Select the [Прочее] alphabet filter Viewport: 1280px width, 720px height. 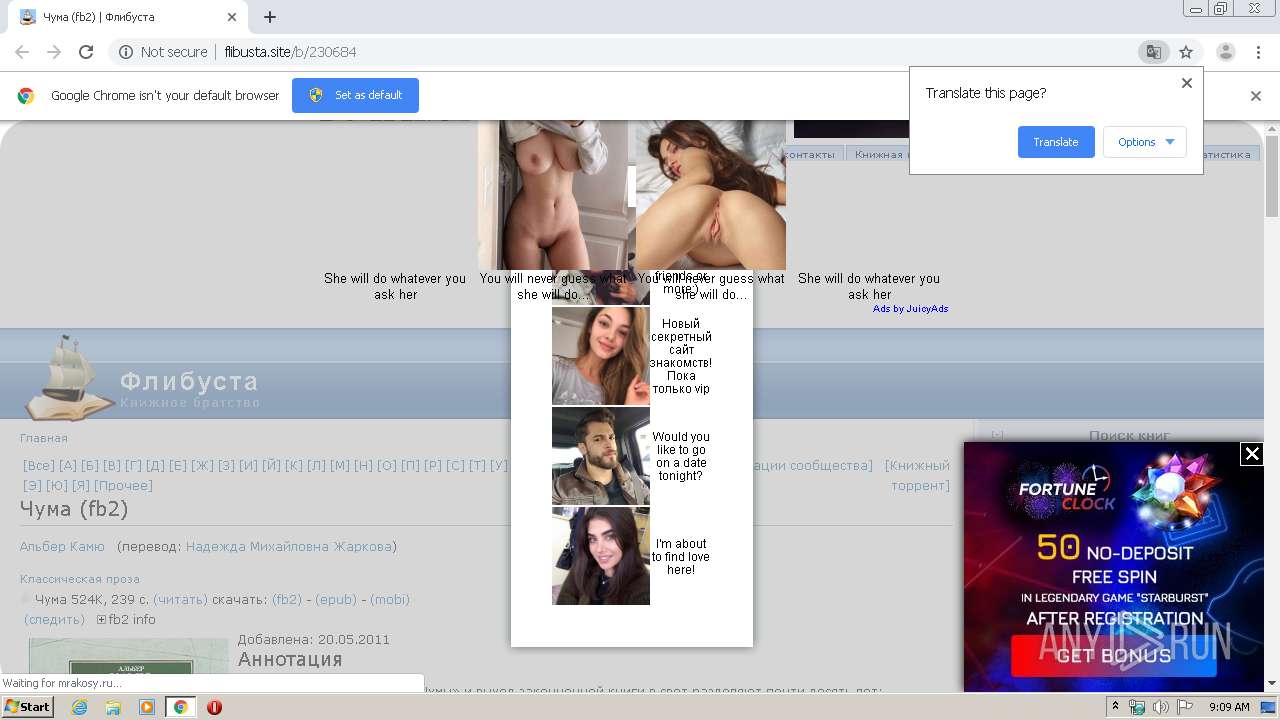coord(124,486)
